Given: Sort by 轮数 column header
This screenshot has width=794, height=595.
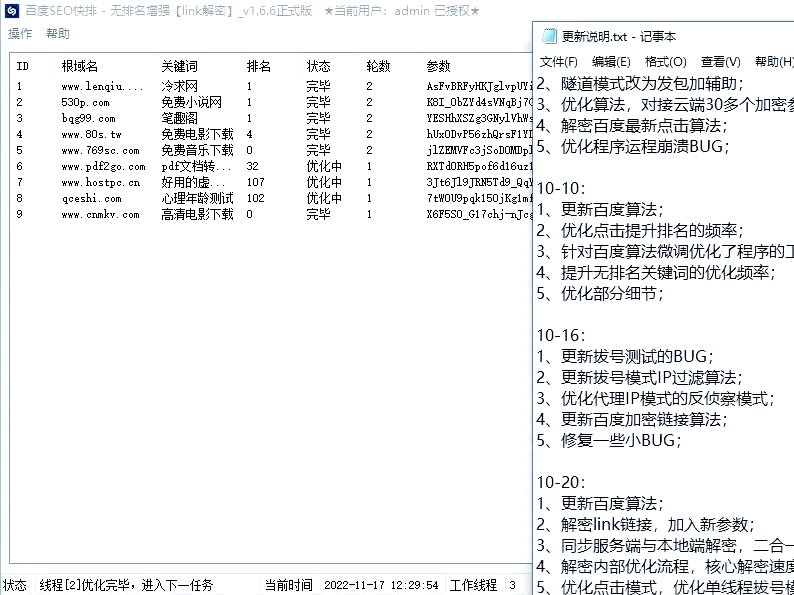Looking at the screenshot, I should [378, 66].
